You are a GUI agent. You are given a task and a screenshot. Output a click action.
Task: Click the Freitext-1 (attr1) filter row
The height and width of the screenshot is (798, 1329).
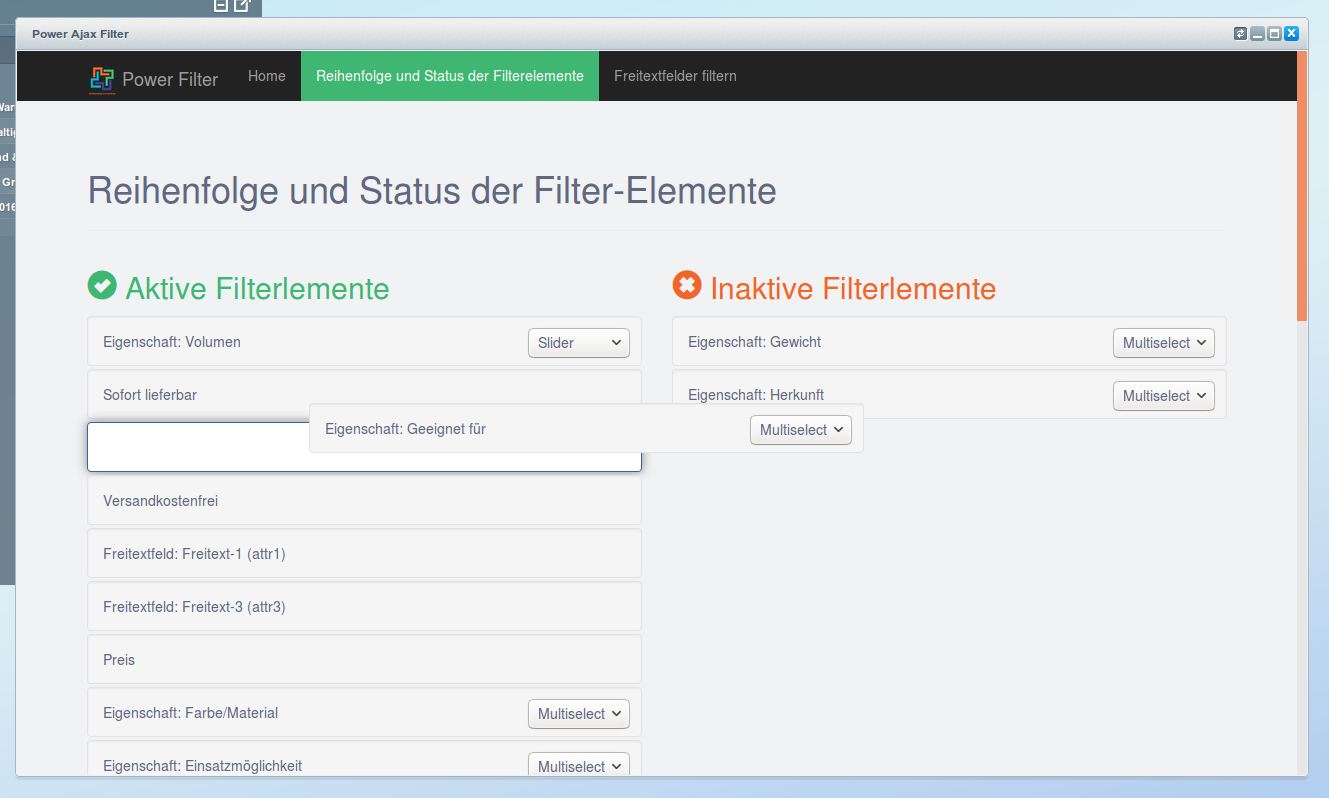[364, 554]
